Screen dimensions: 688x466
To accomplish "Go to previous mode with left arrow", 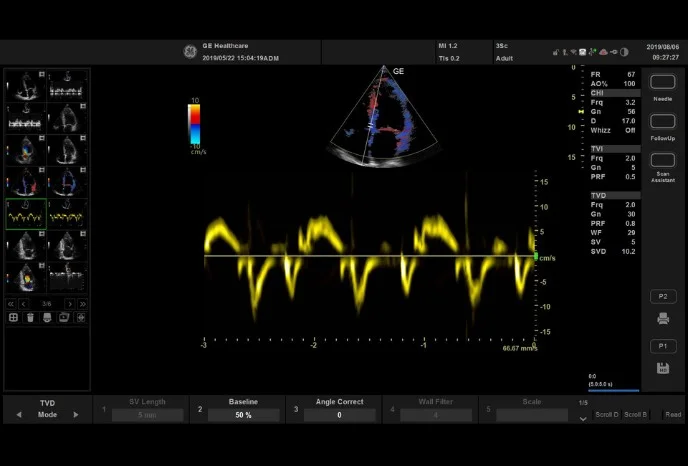I will [18, 414].
